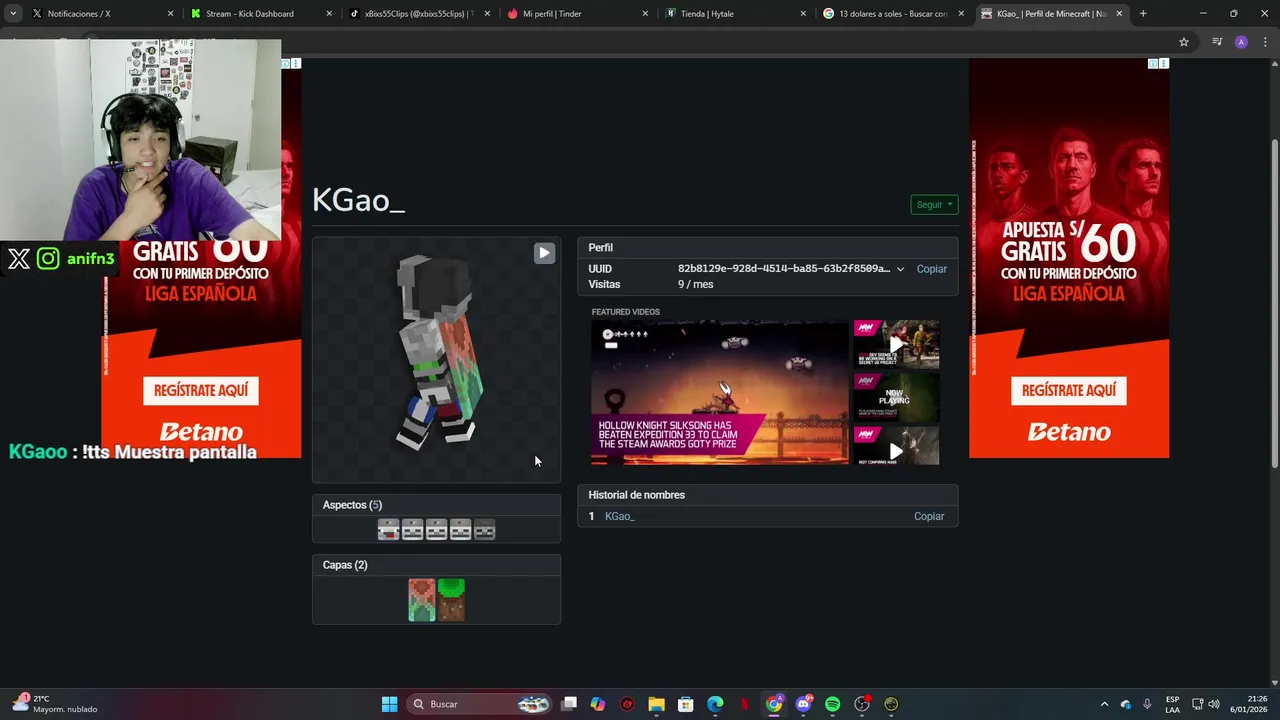The image size is (1280, 720).
Task: Open the tab search dropdown arrow
Action: [x=12, y=14]
